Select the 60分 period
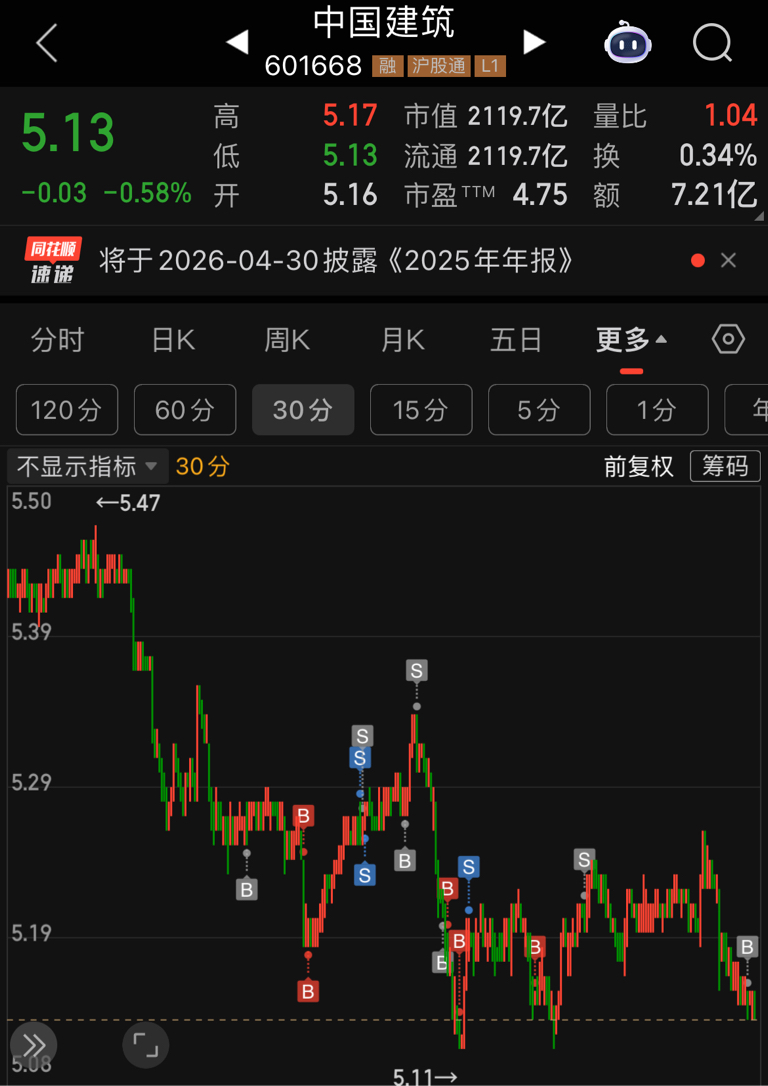This screenshot has height=1086, width=768. click(x=185, y=410)
